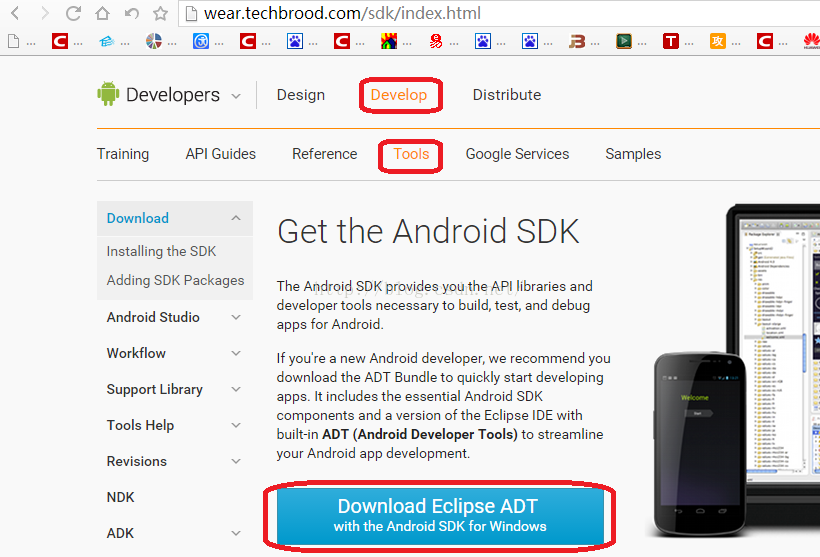The width and height of the screenshot is (820, 557).
Task: Open the pie chart bookmark icon
Action: [154, 41]
